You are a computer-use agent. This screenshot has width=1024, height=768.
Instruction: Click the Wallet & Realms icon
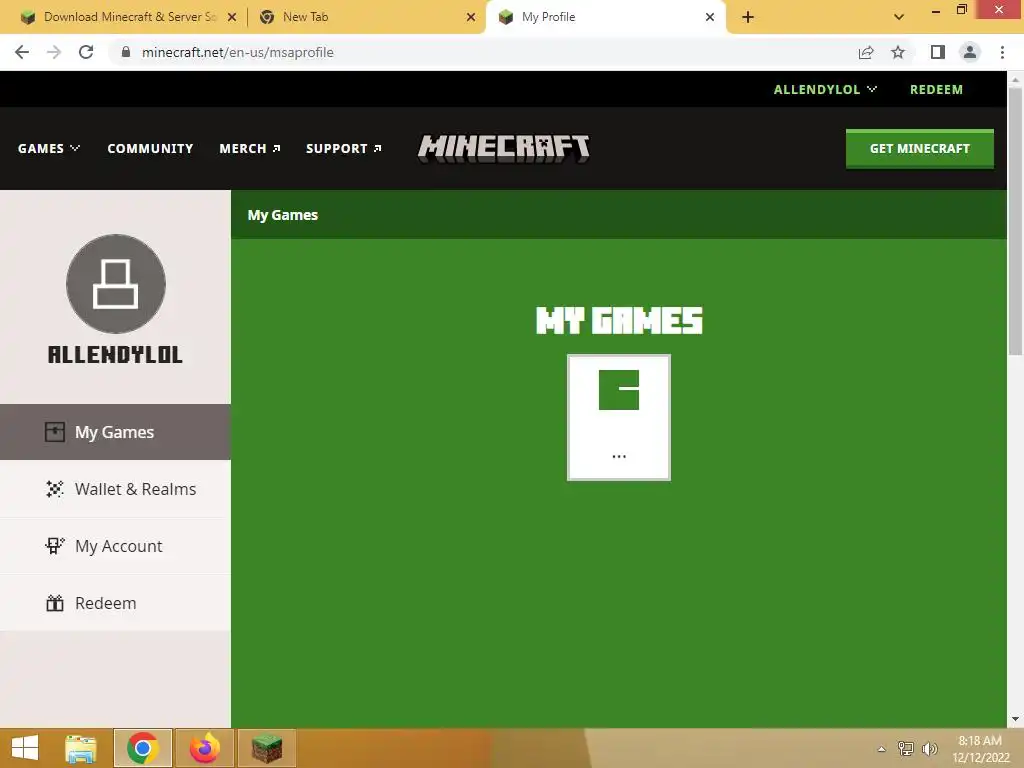(x=55, y=488)
